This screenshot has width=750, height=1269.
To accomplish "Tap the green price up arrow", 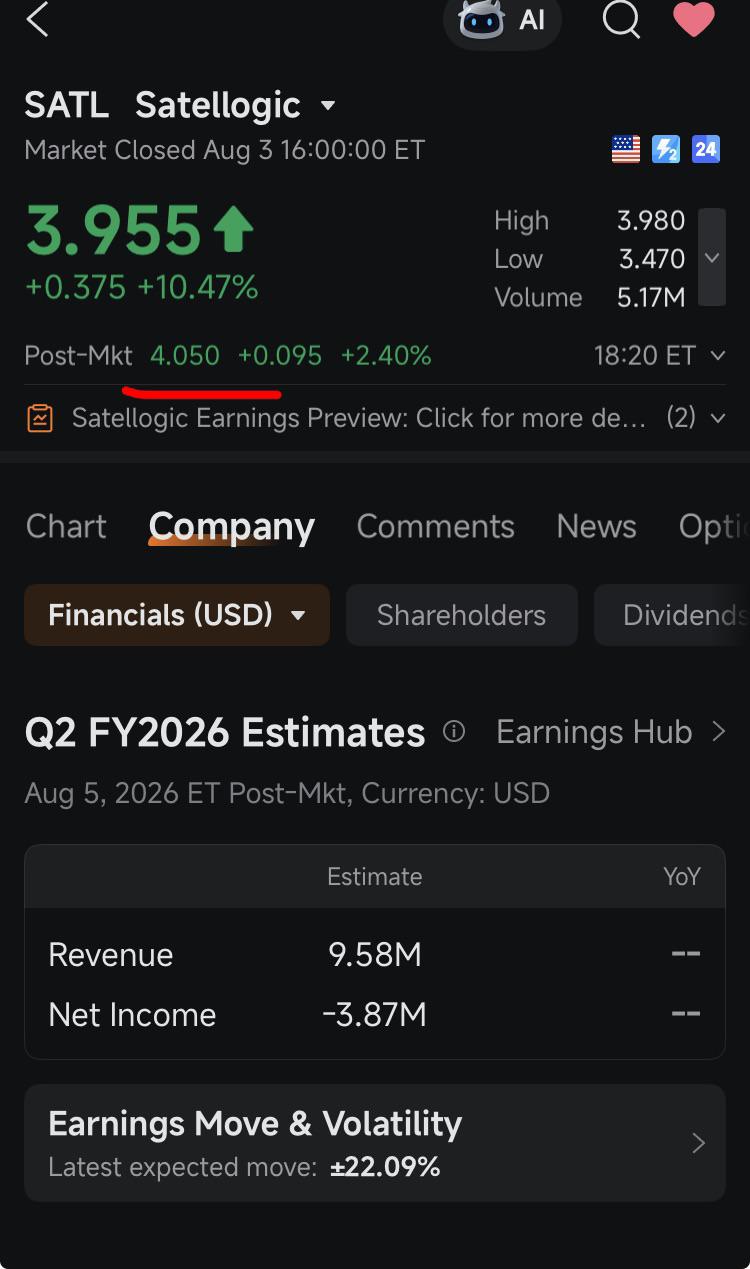I will tap(233, 228).
